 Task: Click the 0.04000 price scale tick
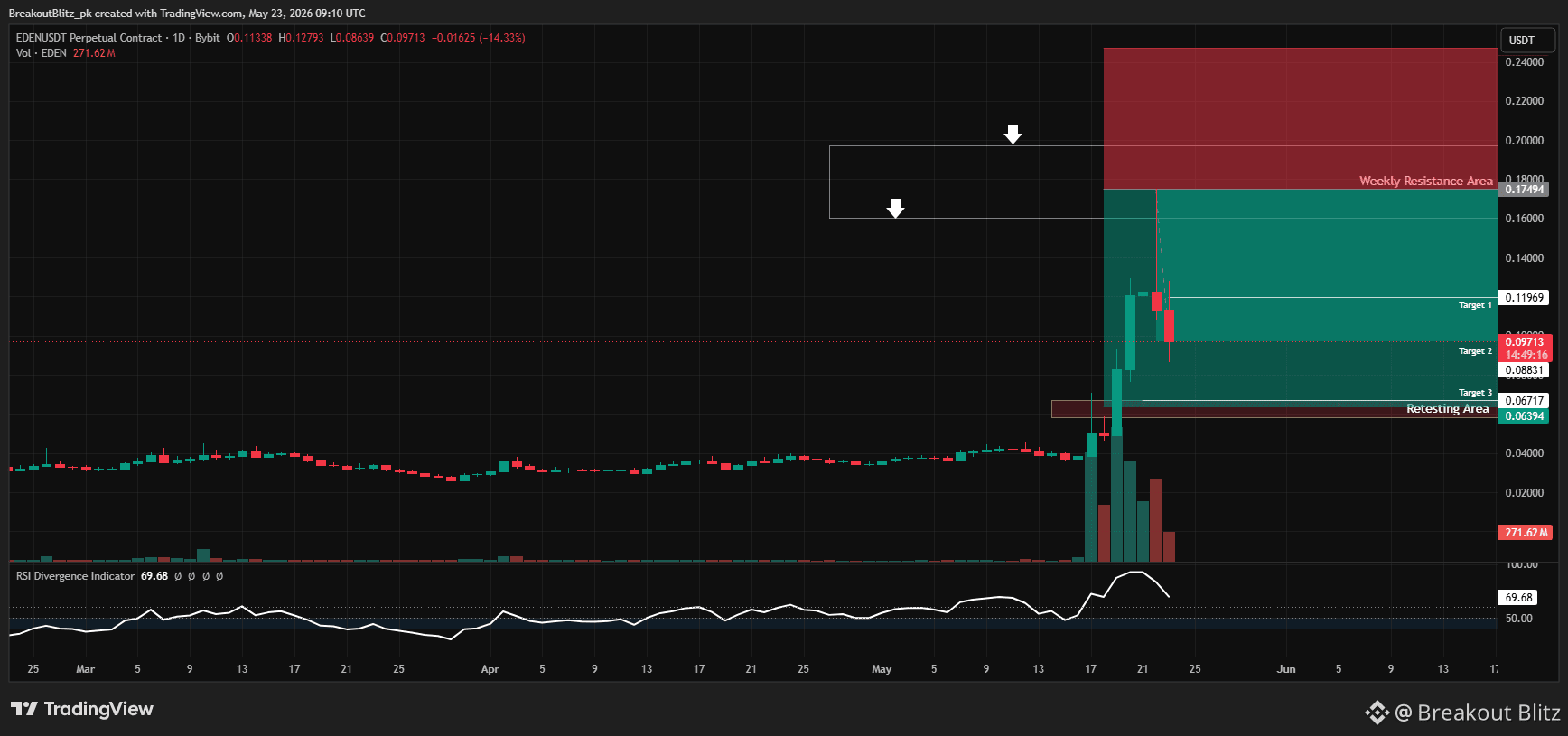click(x=1525, y=453)
